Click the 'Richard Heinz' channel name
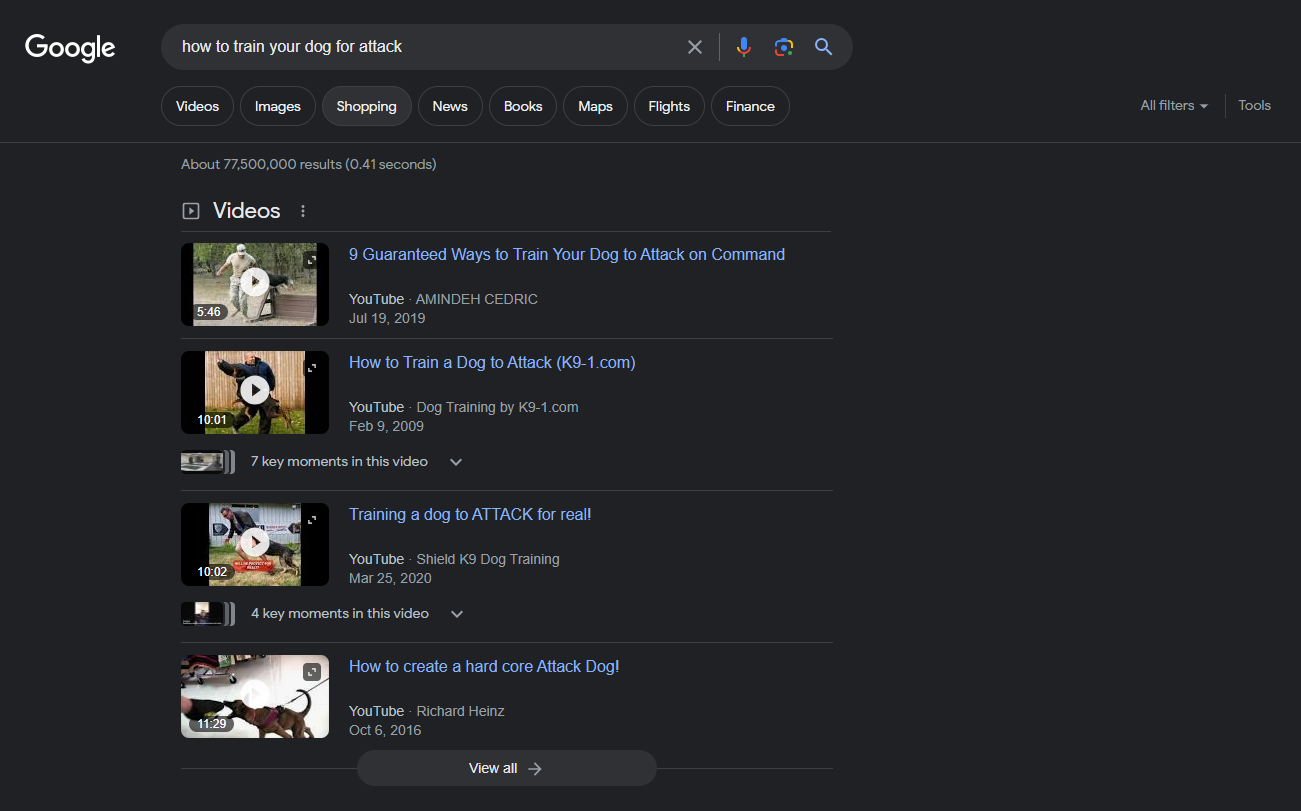 [460, 711]
